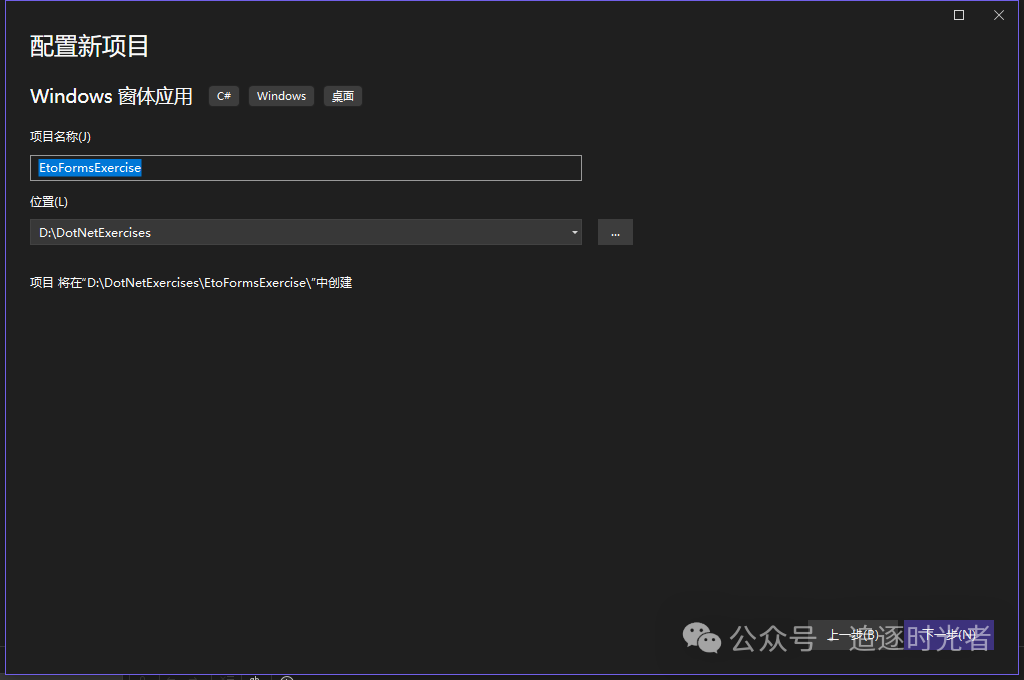Click the ab text icon at the bottom edge
Image resolution: width=1024 pixels, height=680 pixels.
[x=254, y=678]
